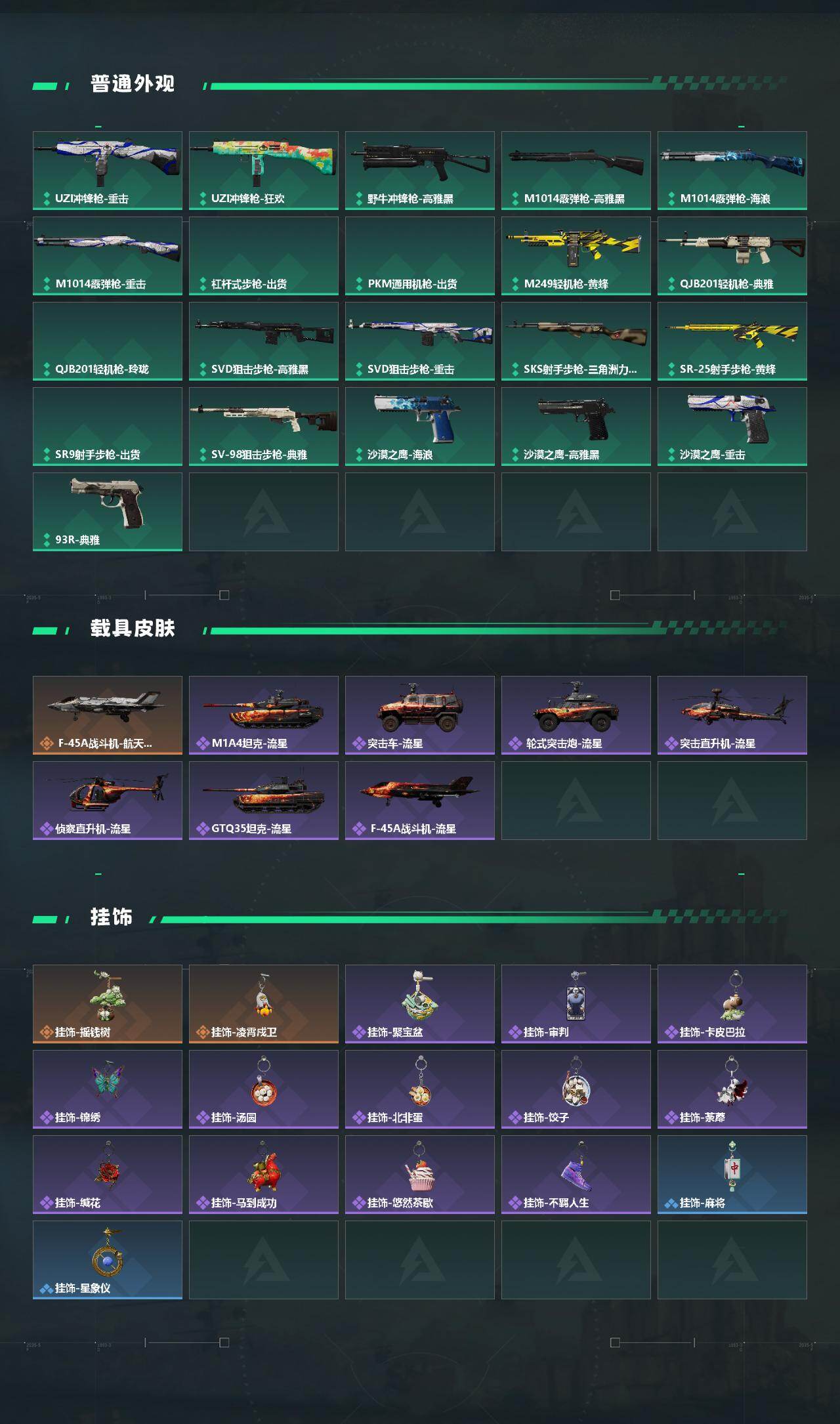The image size is (840, 1424).
Task: Open the 93R-典雅 pistol card
Action: [108, 512]
